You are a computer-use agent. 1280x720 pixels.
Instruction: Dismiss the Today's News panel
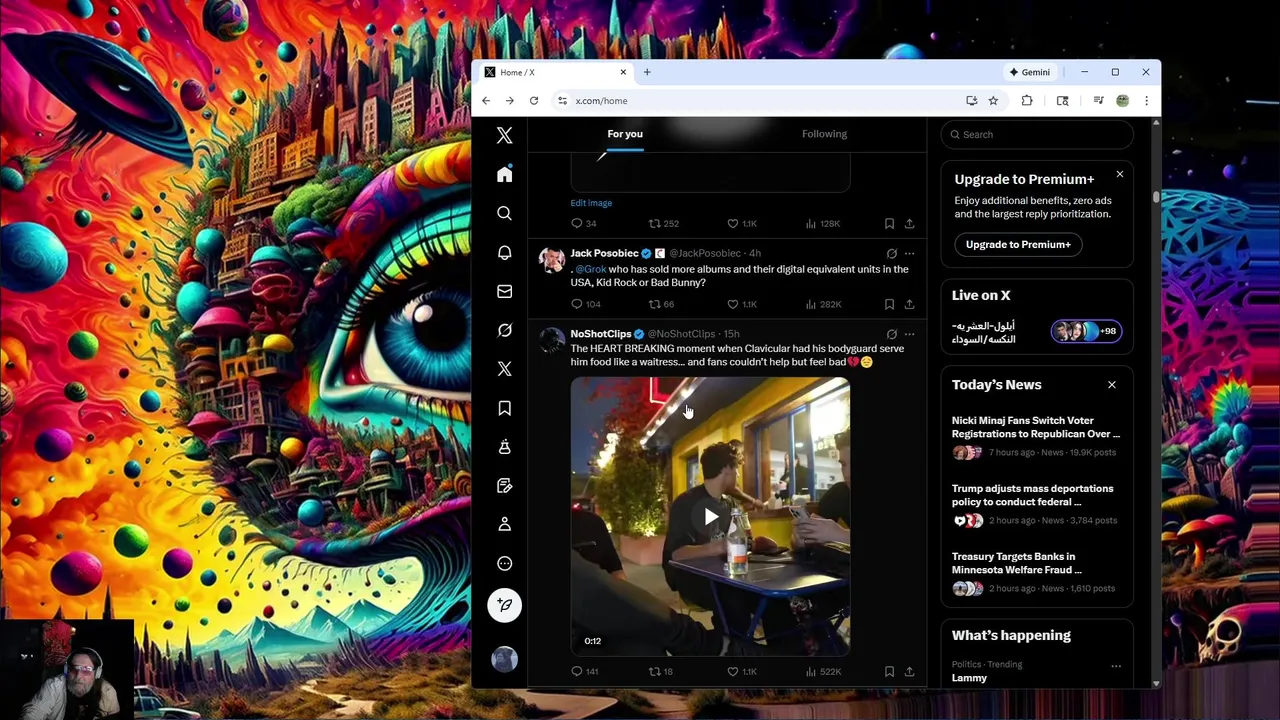[x=1111, y=384]
